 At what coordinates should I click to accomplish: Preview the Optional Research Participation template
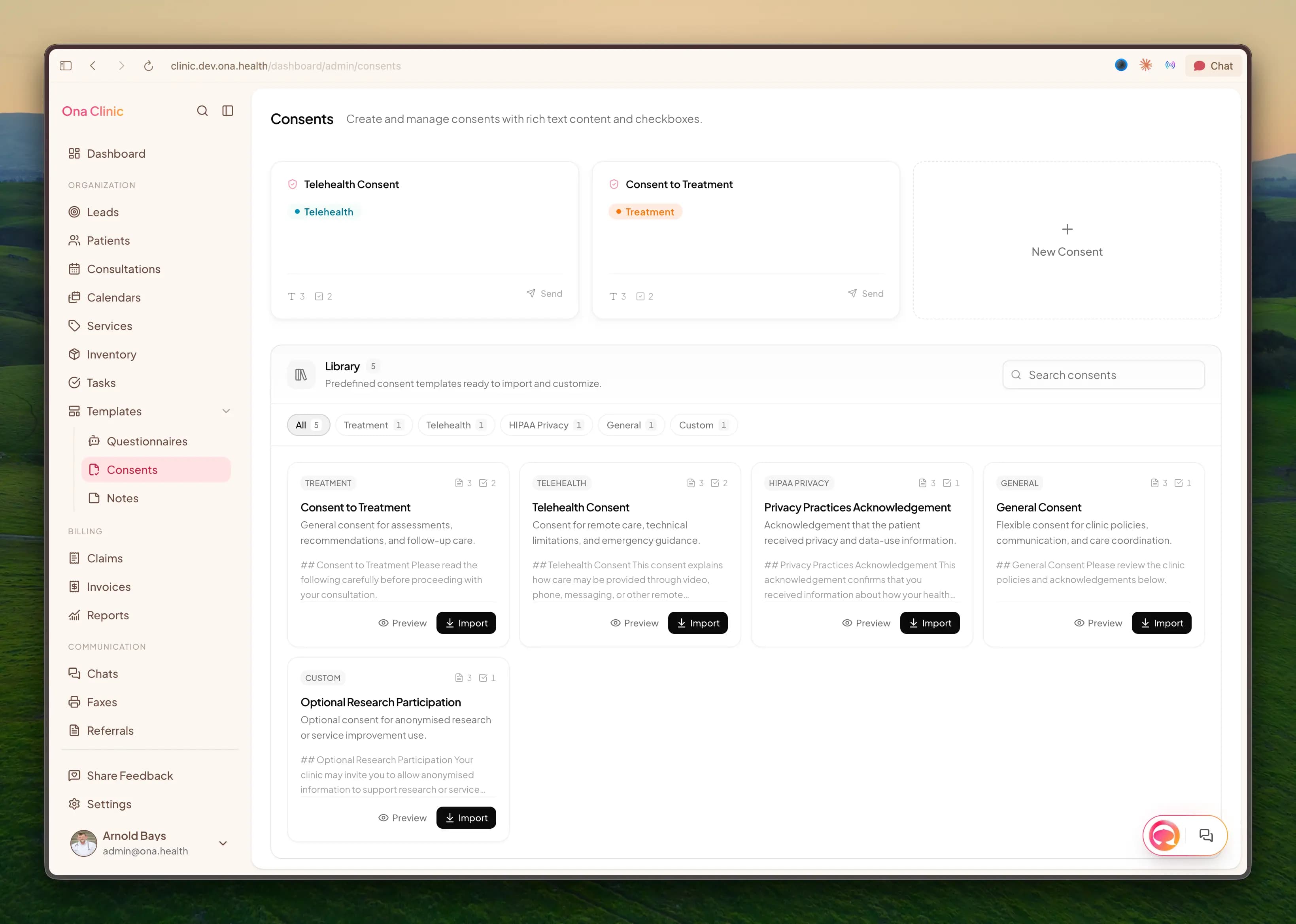(x=402, y=818)
